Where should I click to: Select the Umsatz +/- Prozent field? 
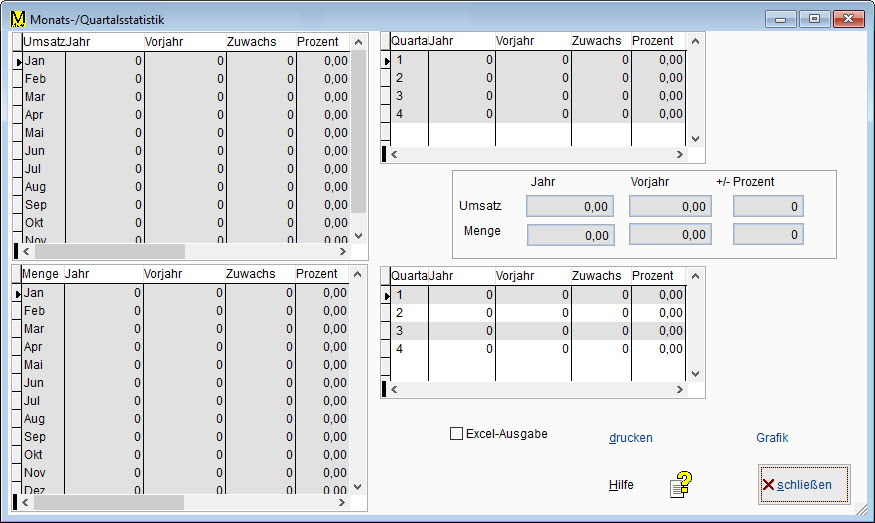click(x=768, y=207)
